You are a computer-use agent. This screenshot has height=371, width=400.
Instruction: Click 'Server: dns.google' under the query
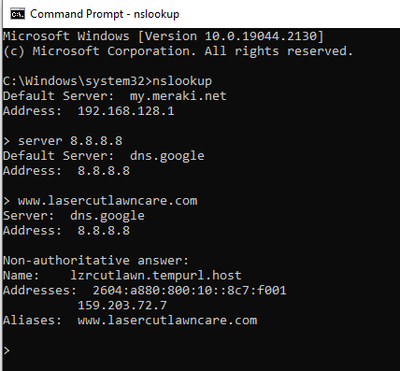[x=74, y=216]
